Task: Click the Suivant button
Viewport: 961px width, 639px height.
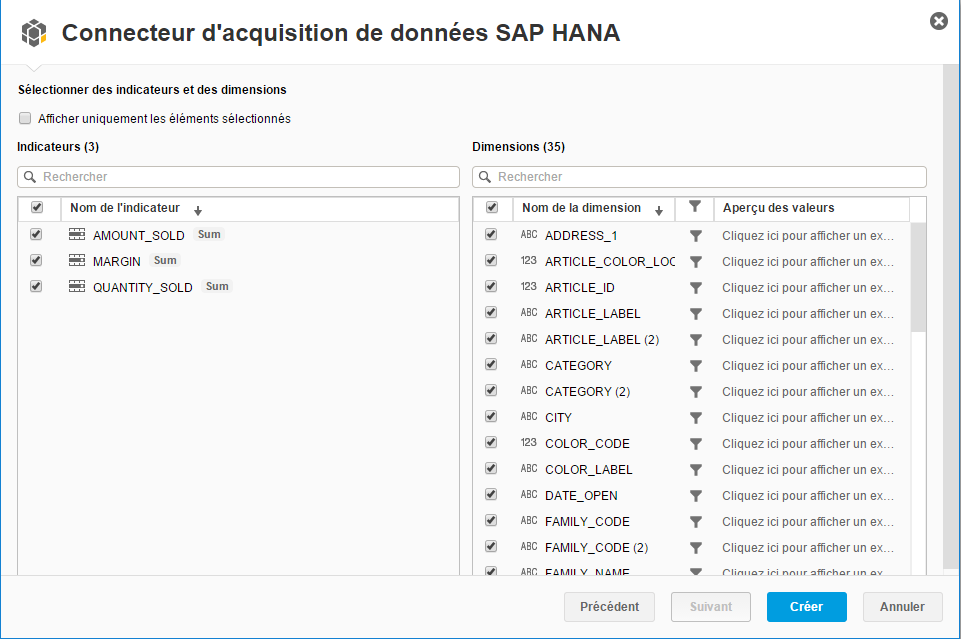Action: (x=711, y=607)
